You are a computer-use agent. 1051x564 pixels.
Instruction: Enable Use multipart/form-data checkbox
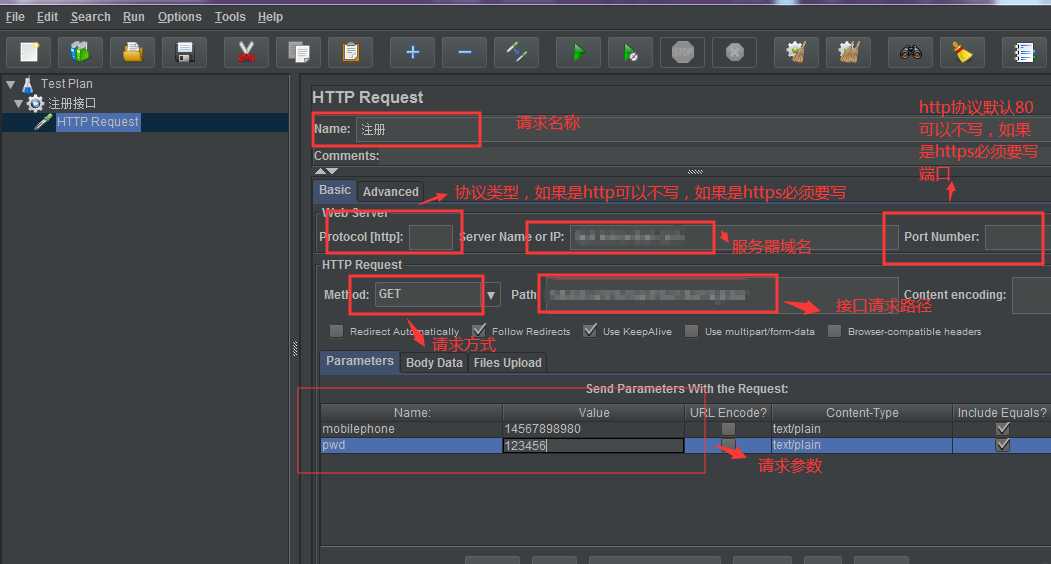[691, 331]
